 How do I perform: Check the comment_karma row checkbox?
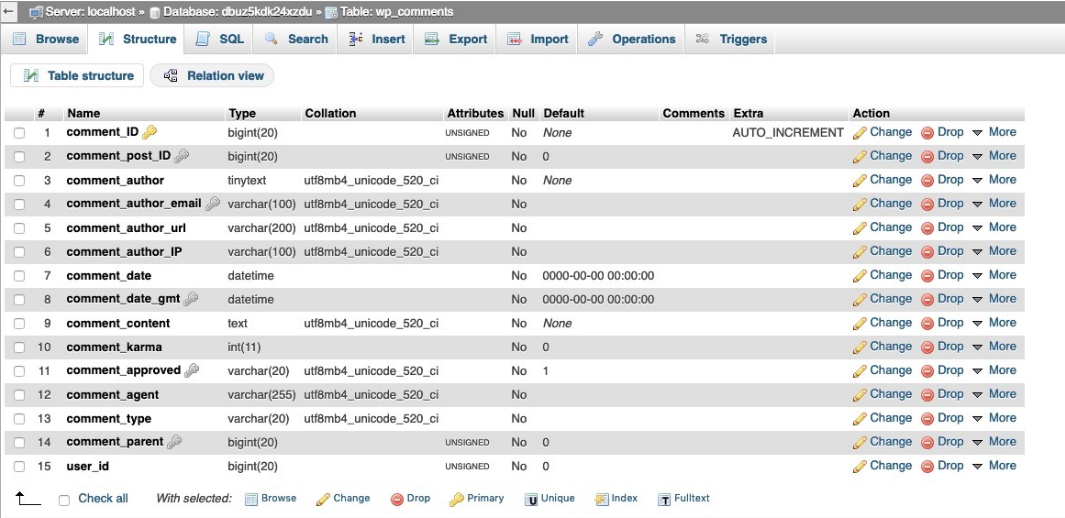point(20,348)
